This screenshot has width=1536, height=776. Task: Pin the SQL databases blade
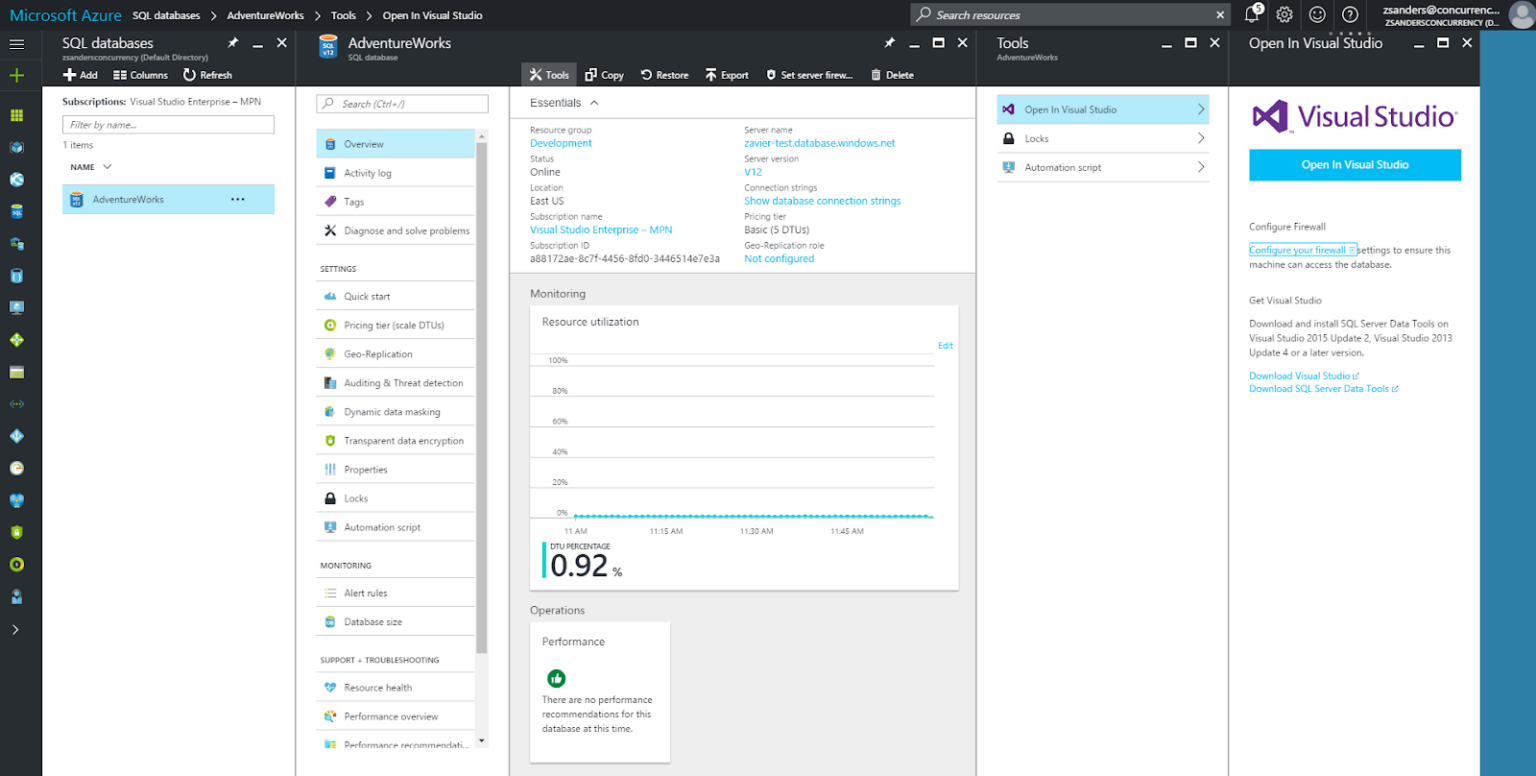tap(233, 43)
